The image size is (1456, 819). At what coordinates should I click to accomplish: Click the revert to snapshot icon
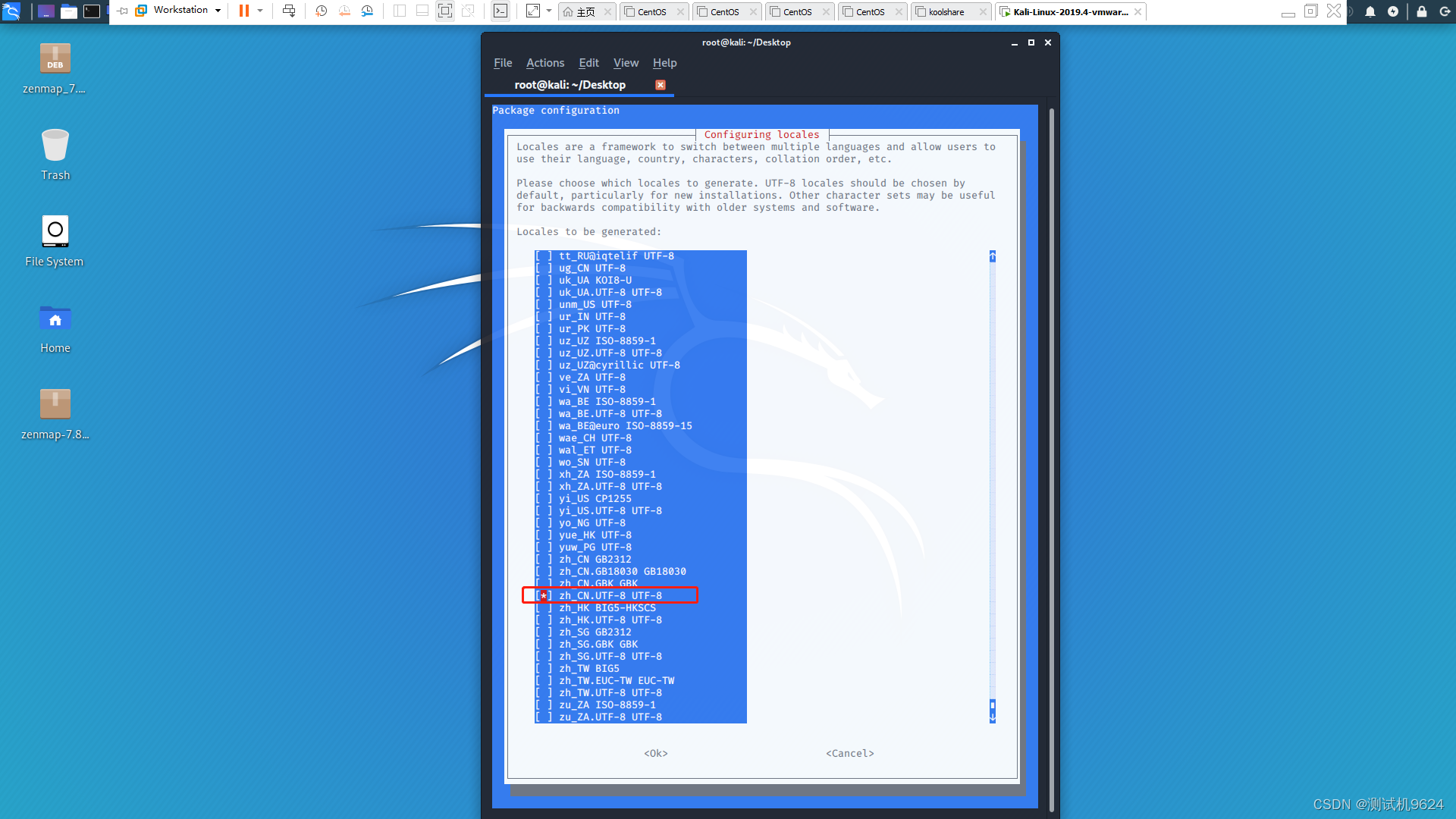pyautogui.click(x=344, y=11)
